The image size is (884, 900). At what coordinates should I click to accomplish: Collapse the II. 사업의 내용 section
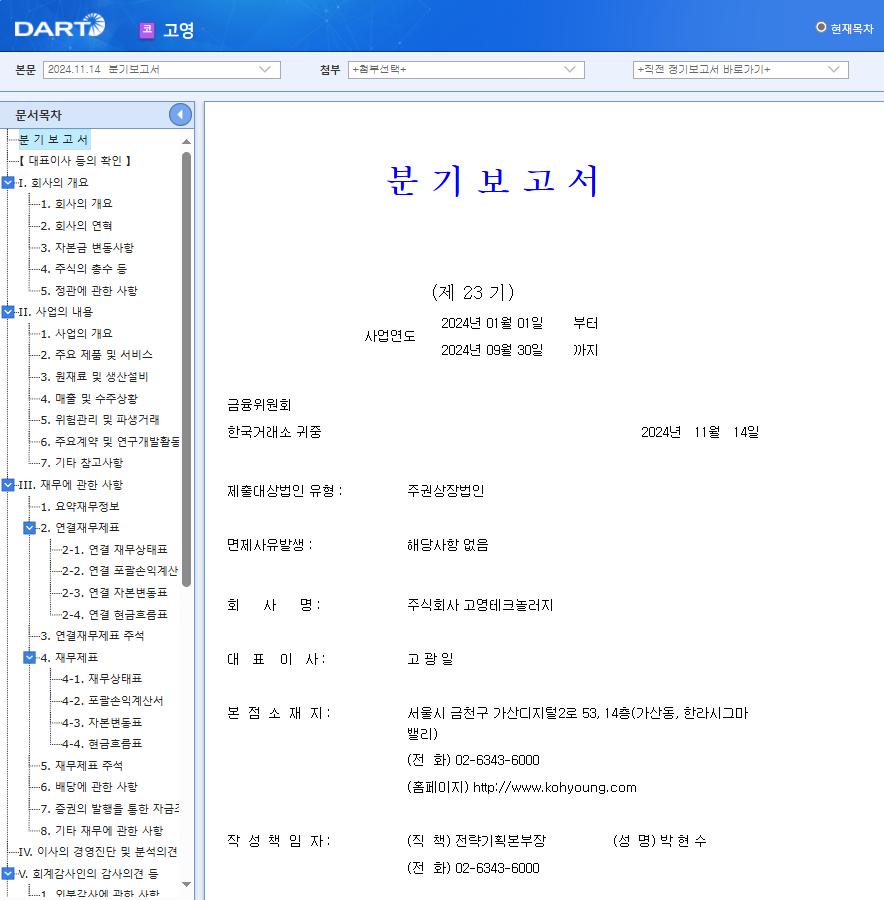[x=8, y=311]
